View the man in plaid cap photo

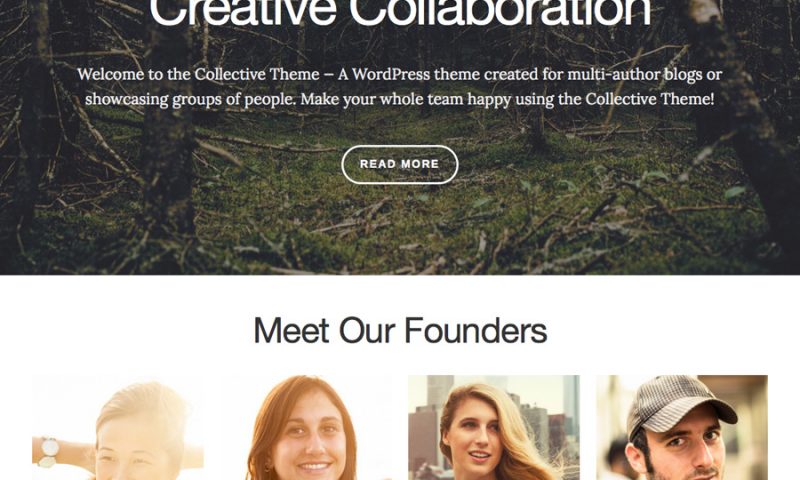click(682, 427)
